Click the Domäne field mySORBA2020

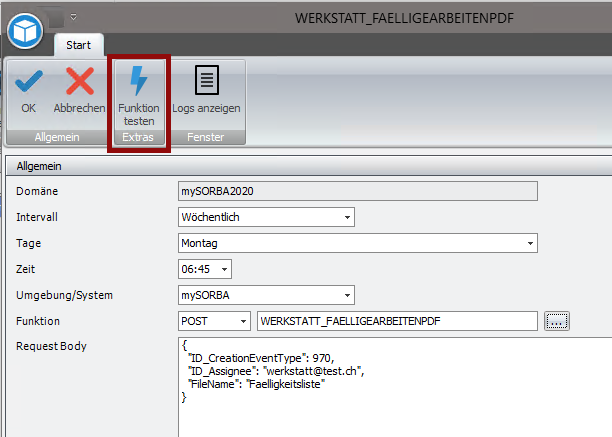[358, 191]
